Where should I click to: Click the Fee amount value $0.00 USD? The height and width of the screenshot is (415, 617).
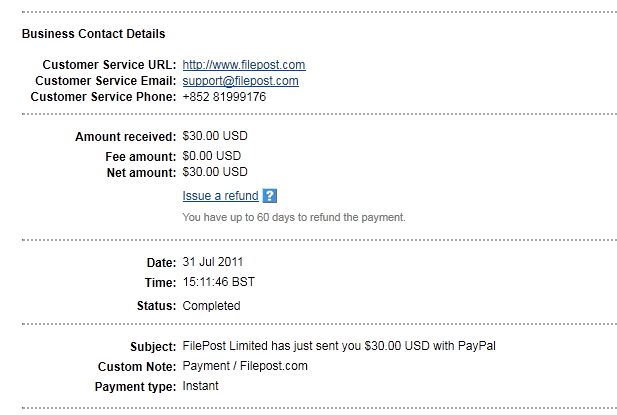click(x=211, y=156)
